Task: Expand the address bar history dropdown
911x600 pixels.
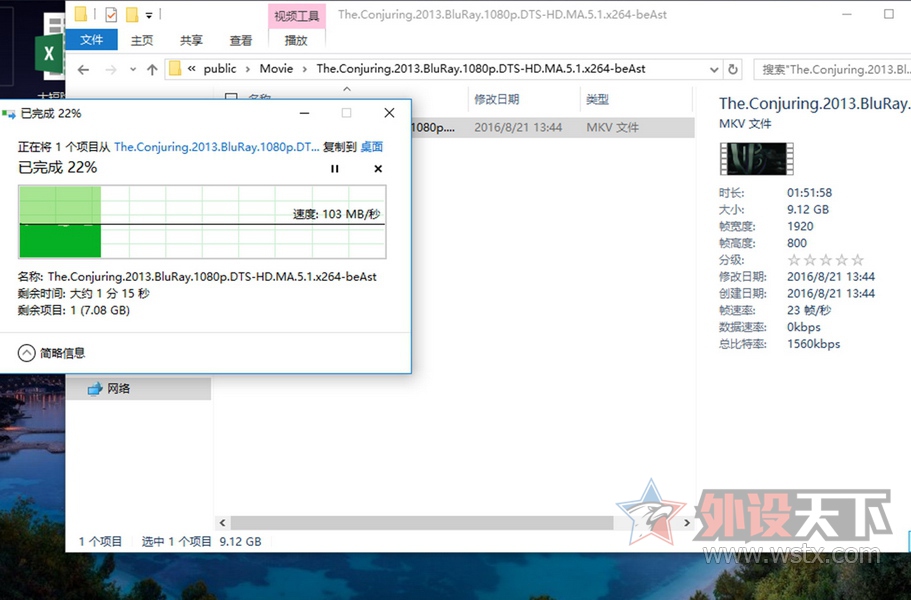Action: (x=714, y=70)
